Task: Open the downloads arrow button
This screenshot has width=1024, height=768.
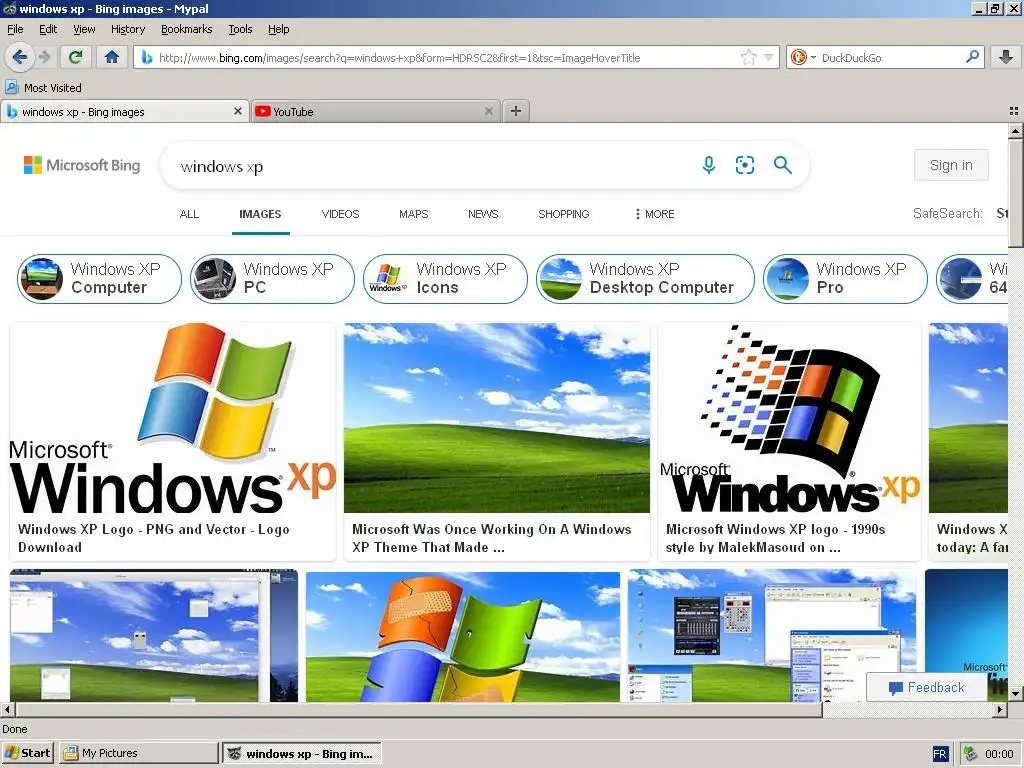Action: (x=1006, y=57)
